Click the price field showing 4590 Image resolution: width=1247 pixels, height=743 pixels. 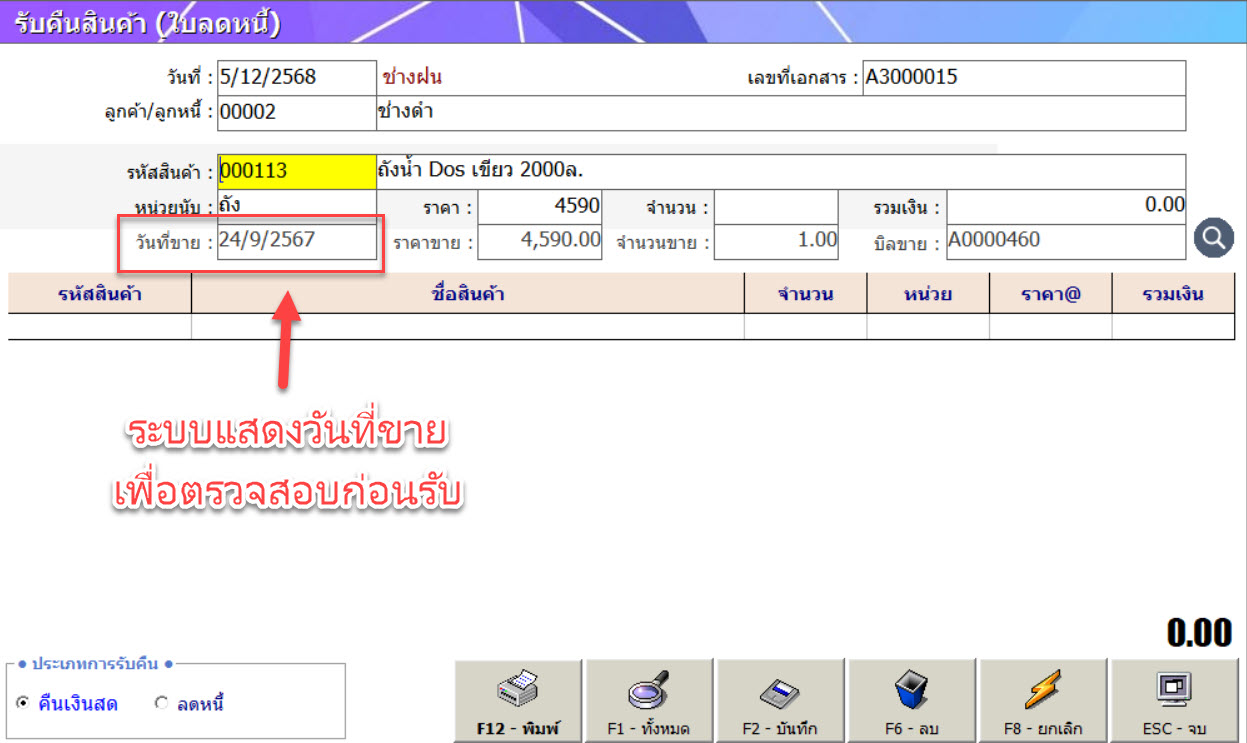pyautogui.click(x=540, y=208)
